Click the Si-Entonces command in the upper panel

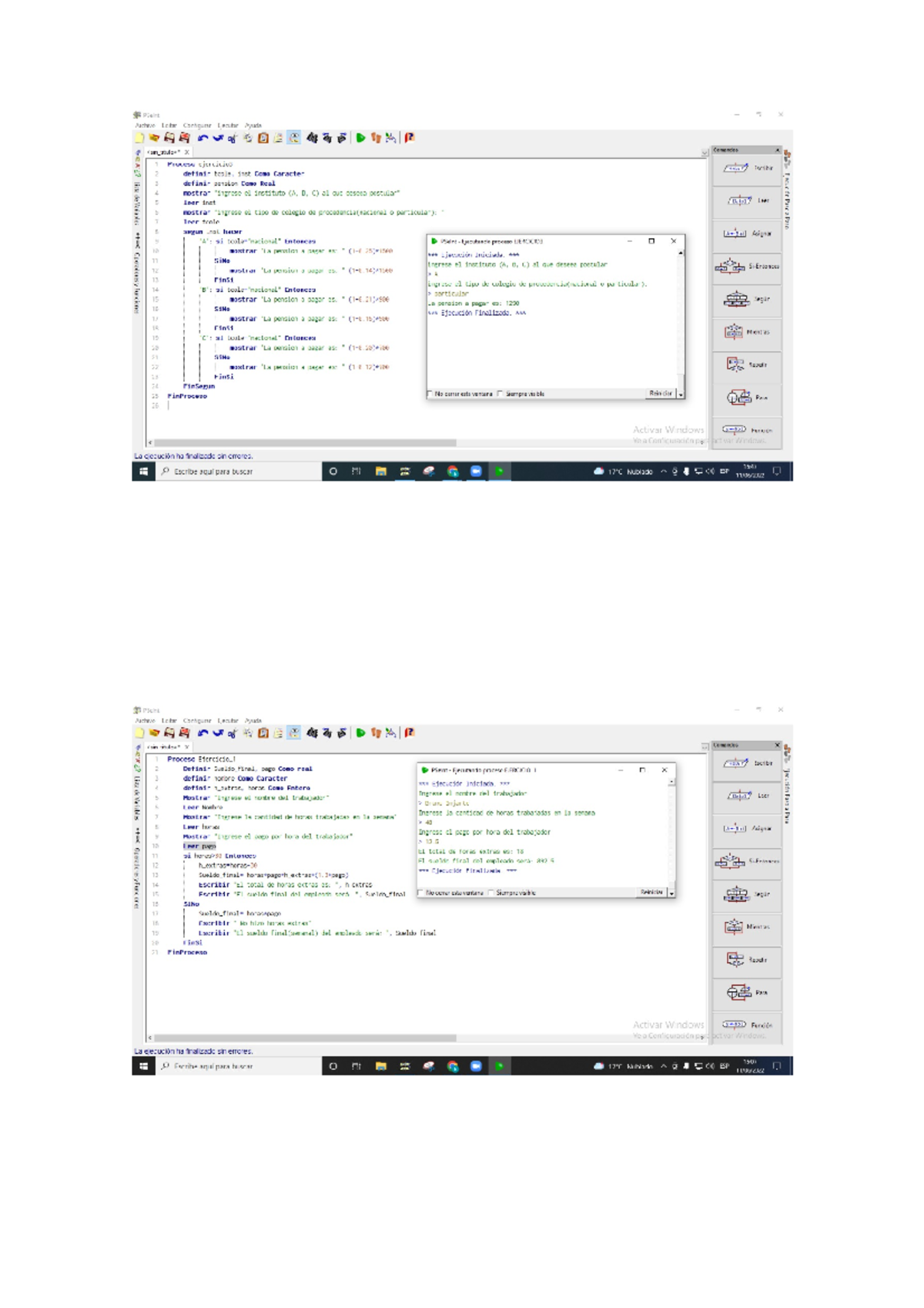tap(746, 267)
